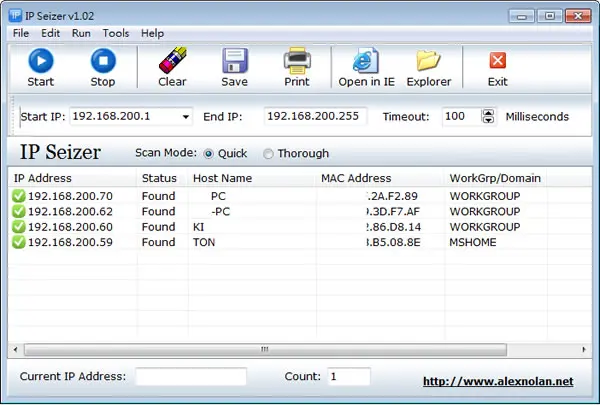Click the End IP input field
Screen dimensions: 600x405
pos(315,116)
